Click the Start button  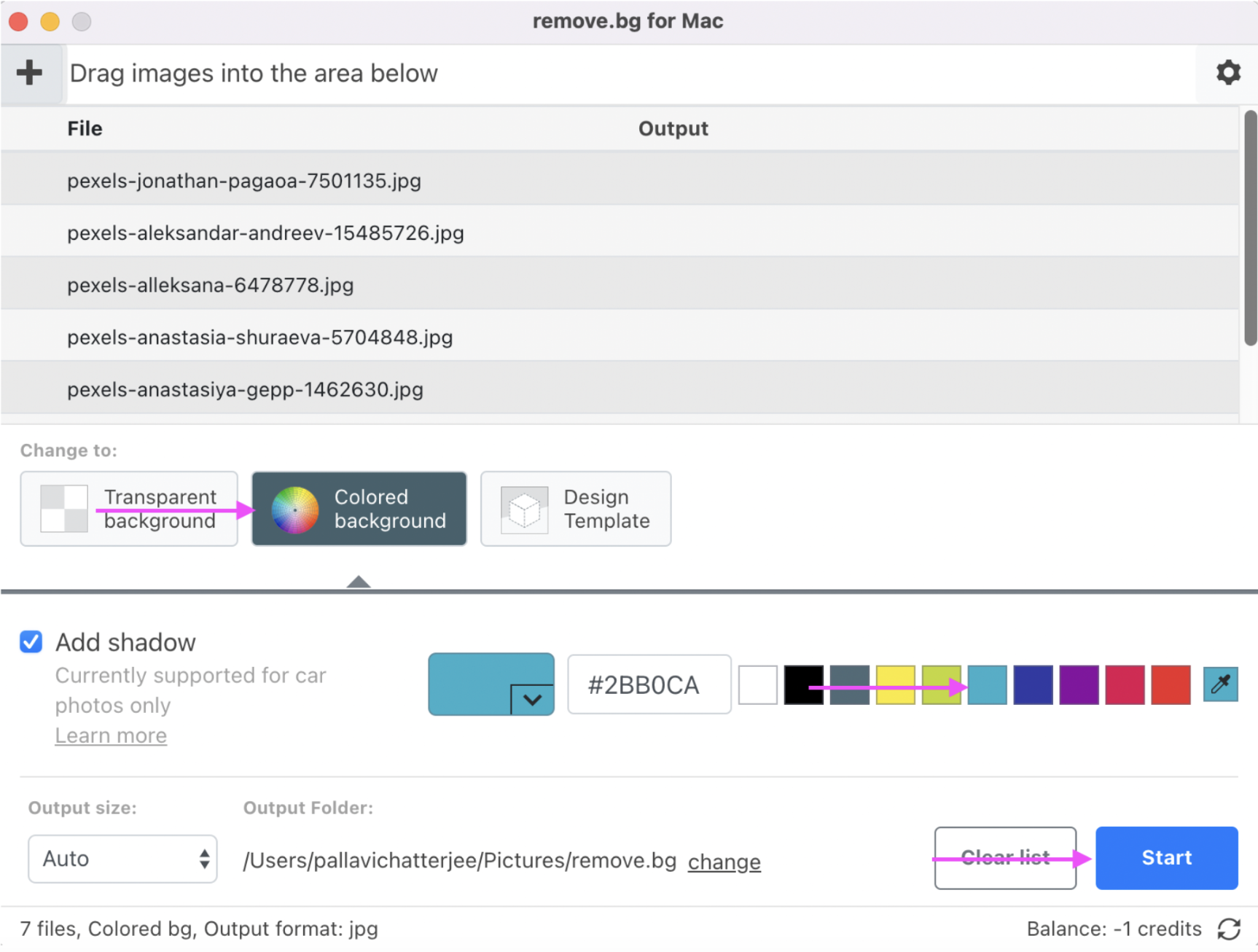(1167, 858)
